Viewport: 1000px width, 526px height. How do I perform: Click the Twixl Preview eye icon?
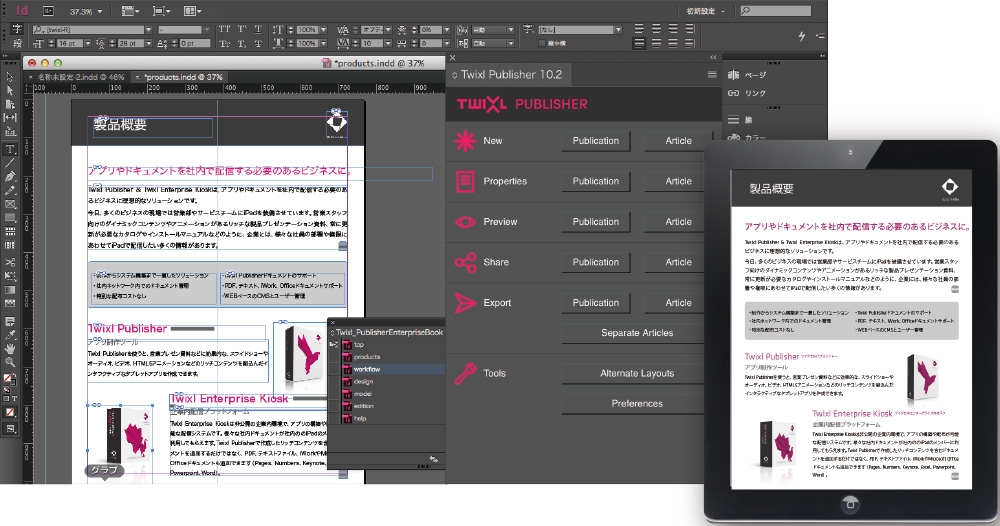coord(465,222)
